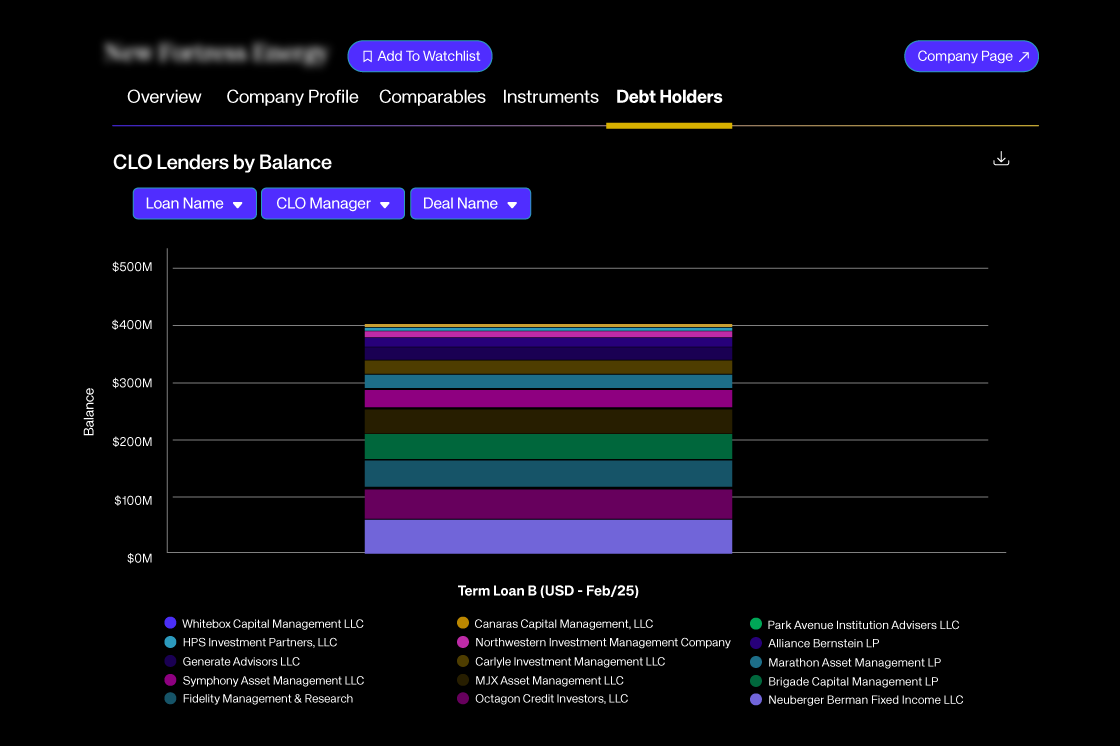Click the Marathon Asset Management legend dot
The image size is (1120, 746).
tap(755, 662)
